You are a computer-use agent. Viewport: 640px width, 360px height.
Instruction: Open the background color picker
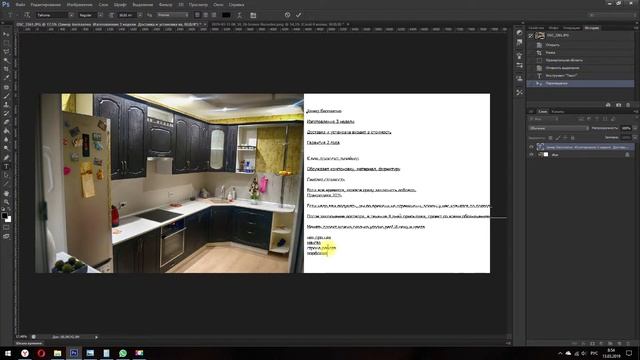click(8, 220)
